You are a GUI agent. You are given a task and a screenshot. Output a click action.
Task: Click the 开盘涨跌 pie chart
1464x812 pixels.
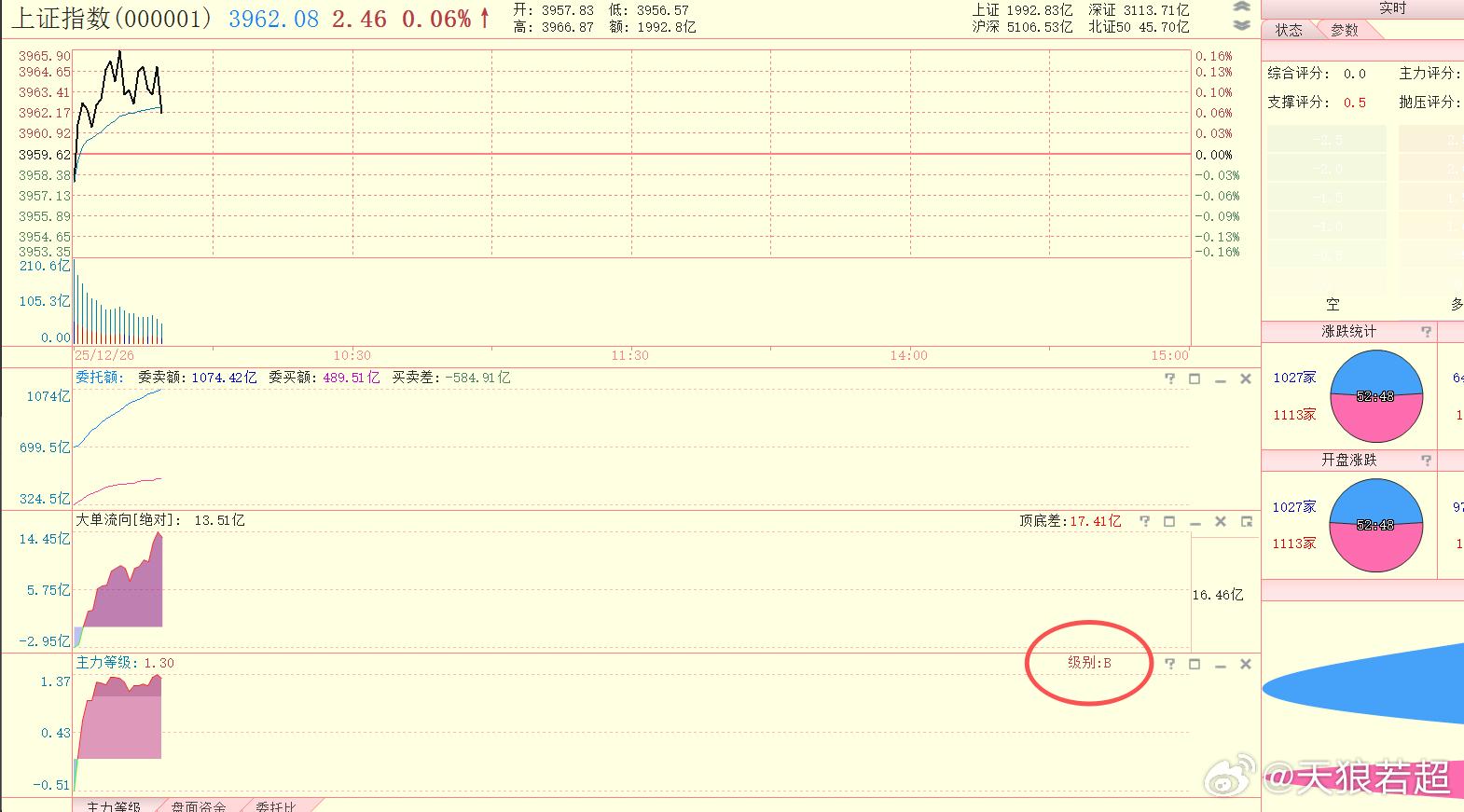point(1376,525)
